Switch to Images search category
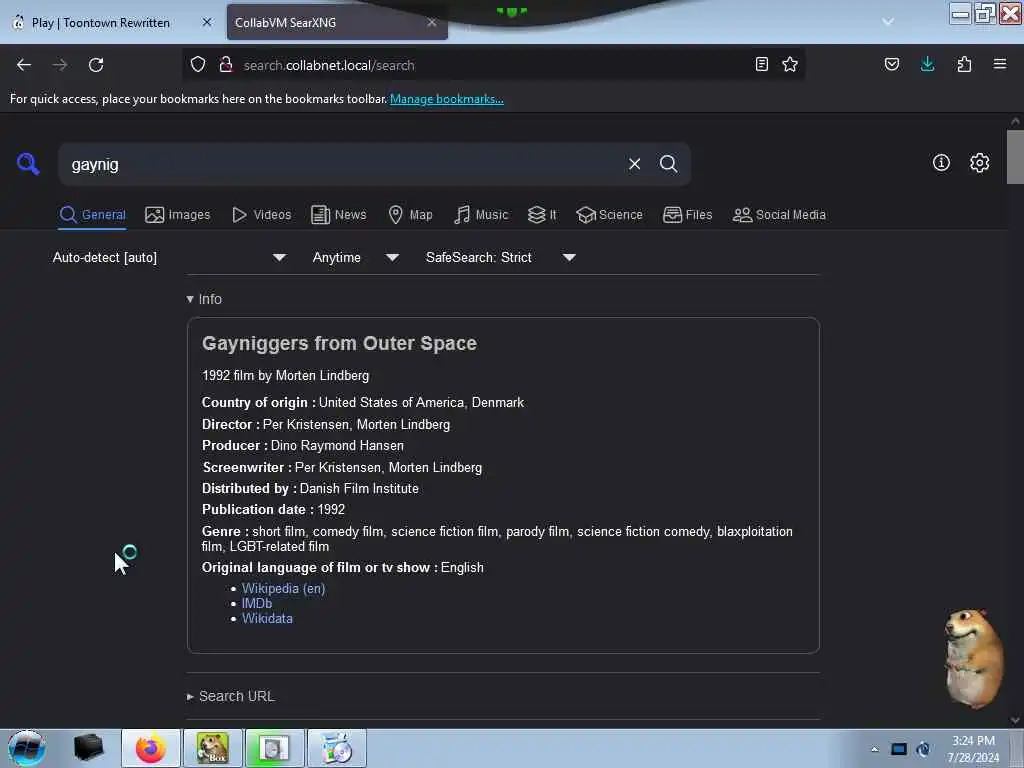 (178, 215)
